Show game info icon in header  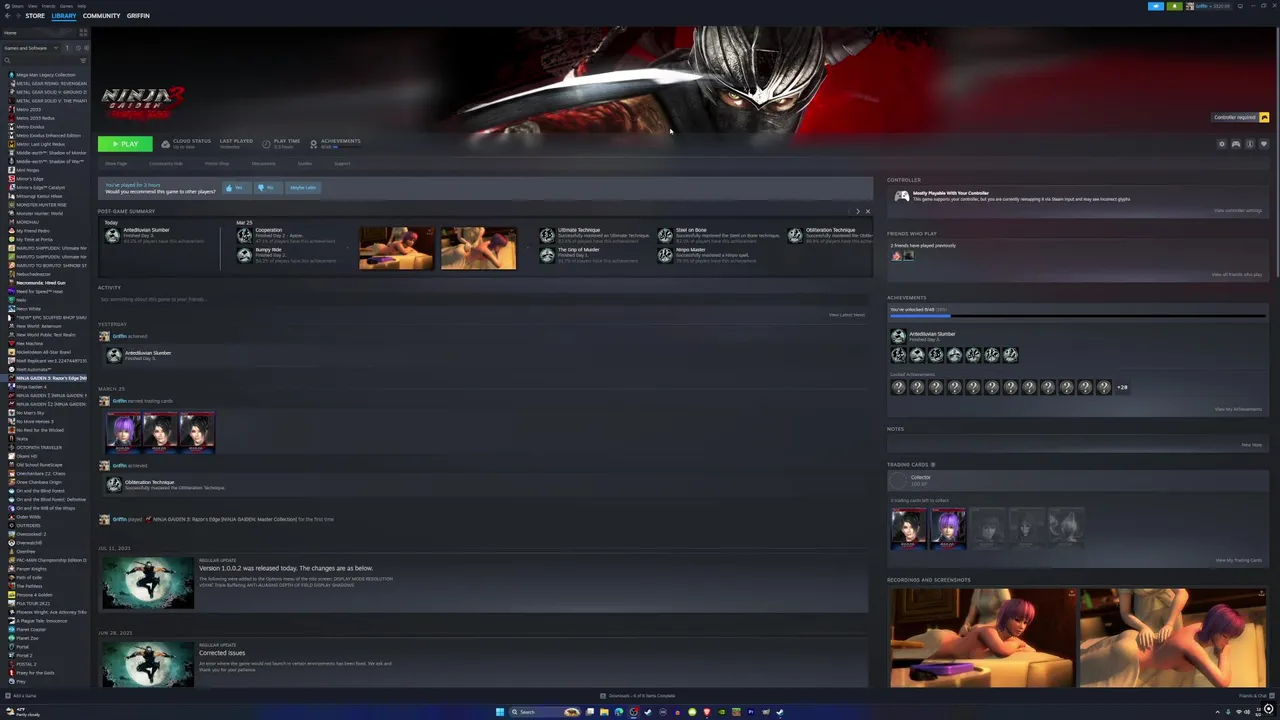click(1250, 144)
